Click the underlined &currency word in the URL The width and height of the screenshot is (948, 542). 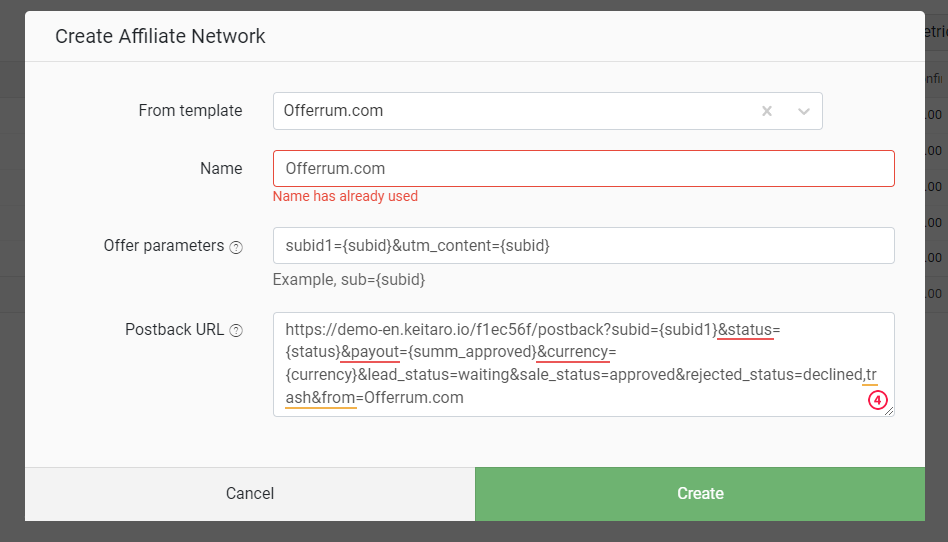click(x=573, y=352)
